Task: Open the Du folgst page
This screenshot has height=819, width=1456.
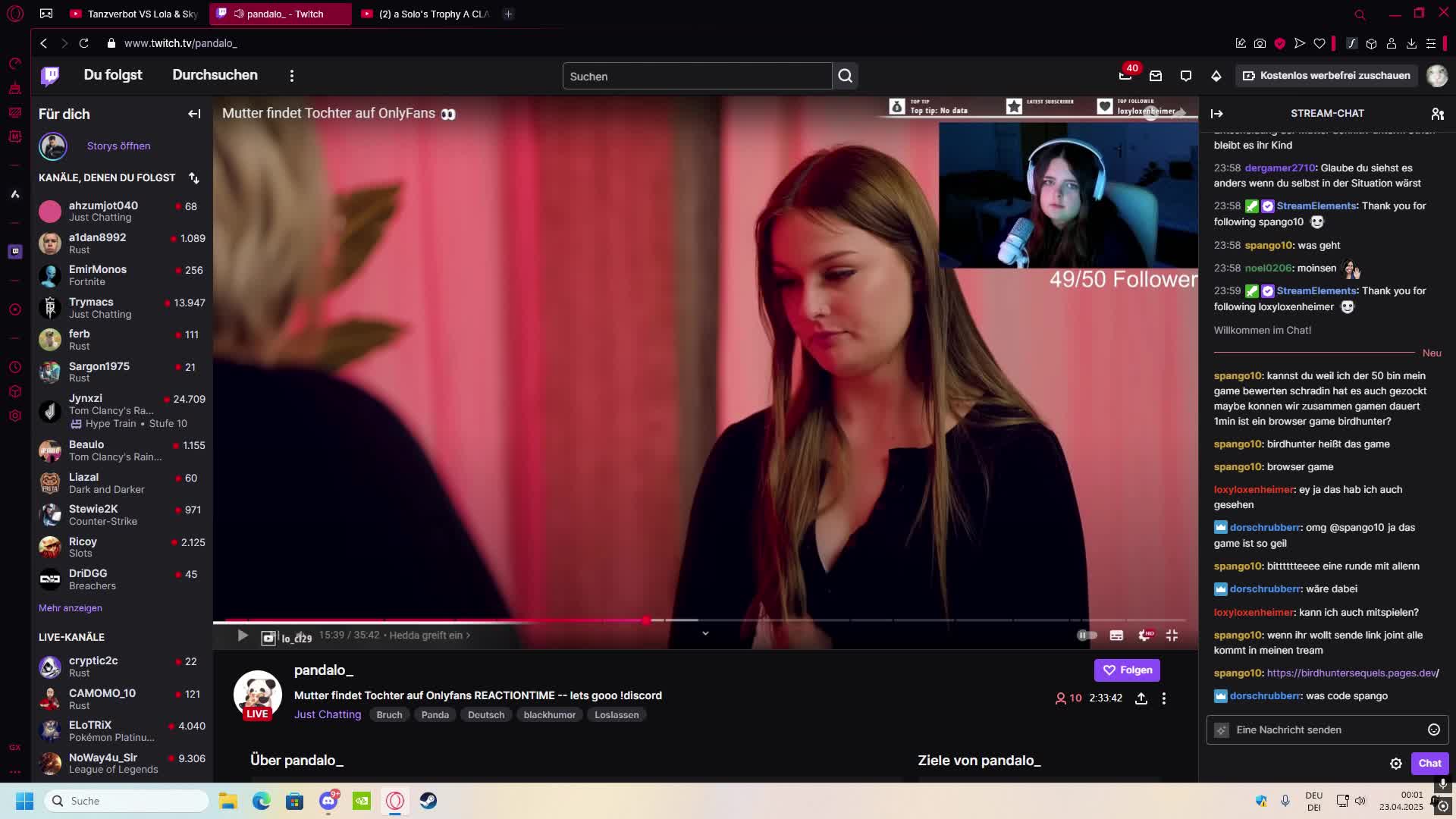Action: 113,75
